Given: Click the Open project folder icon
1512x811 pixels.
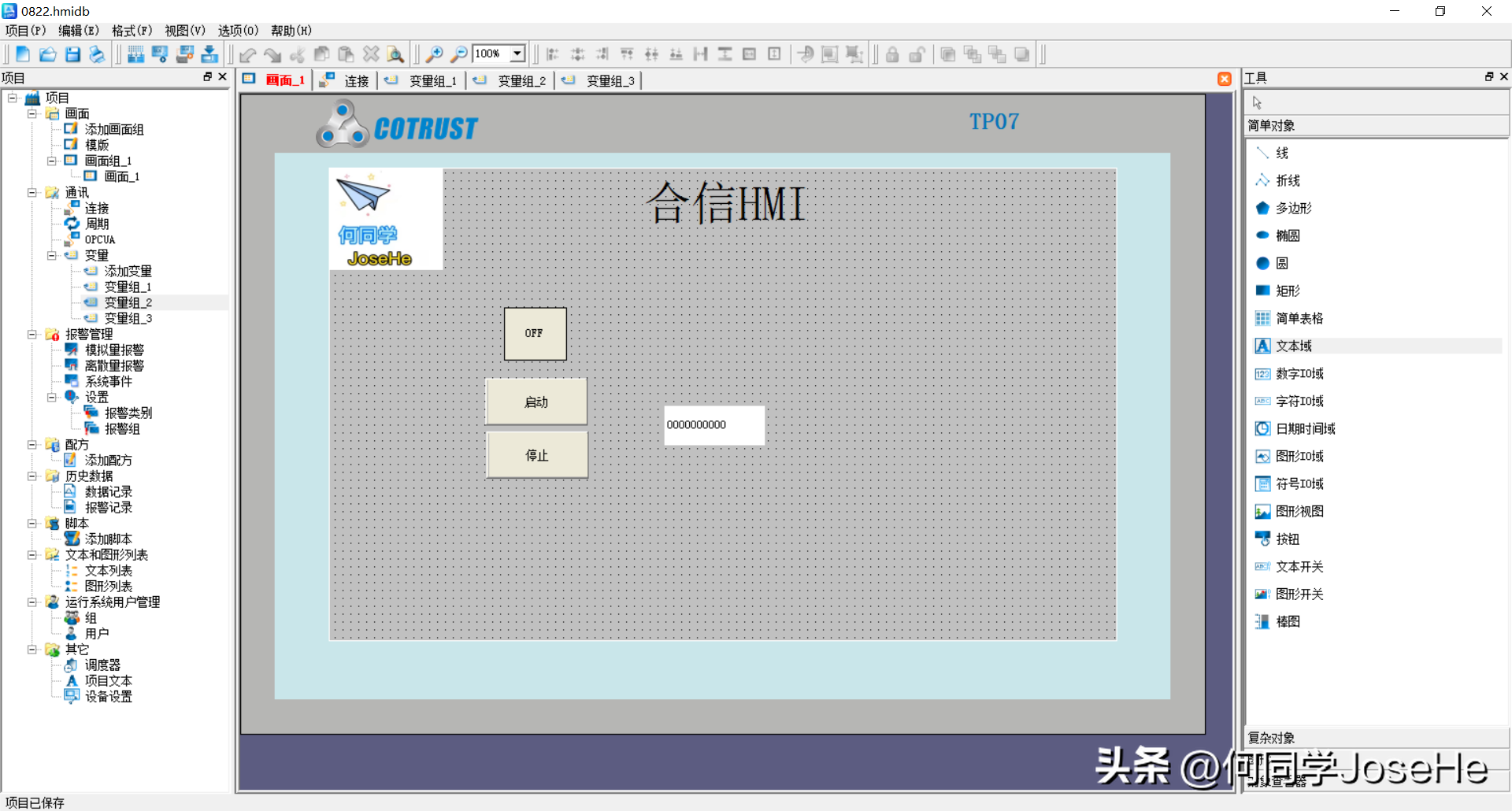Looking at the screenshot, I should (x=48, y=54).
